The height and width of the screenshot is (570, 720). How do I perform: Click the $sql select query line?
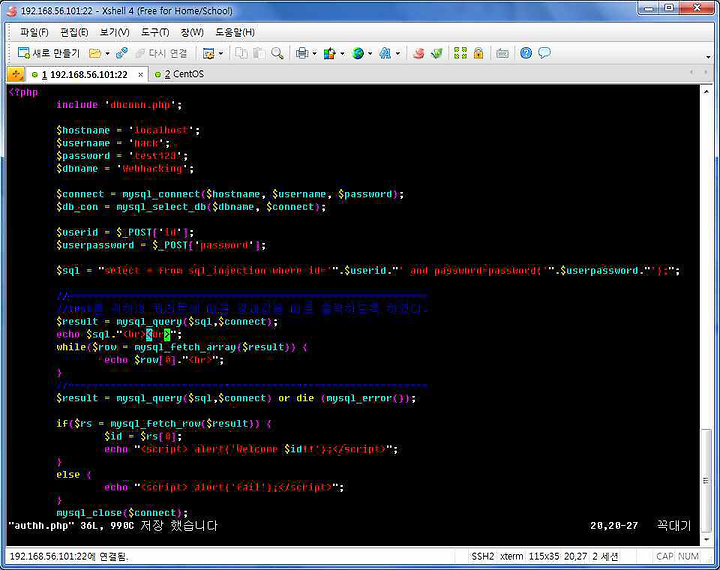coord(368,271)
